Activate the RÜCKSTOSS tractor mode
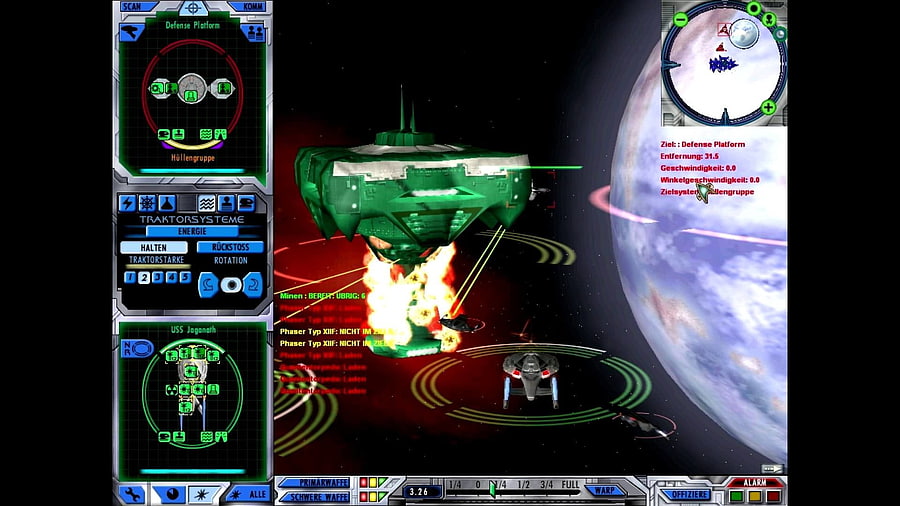Image resolution: width=900 pixels, height=506 pixels. tap(230, 247)
